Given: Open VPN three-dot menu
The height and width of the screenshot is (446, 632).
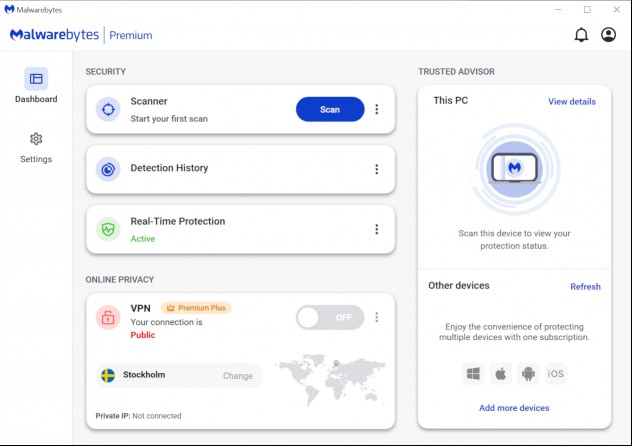Looking at the screenshot, I should (x=376, y=317).
